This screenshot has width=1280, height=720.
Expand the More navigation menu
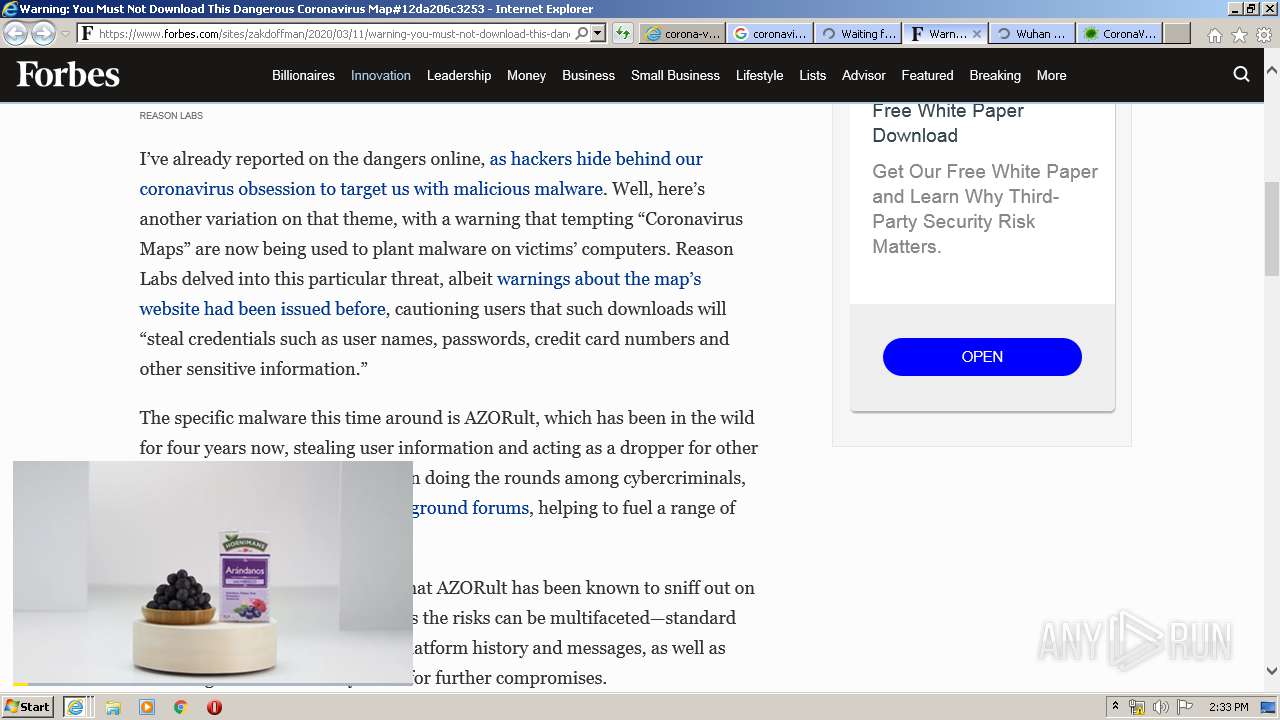pyautogui.click(x=1051, y=75)
